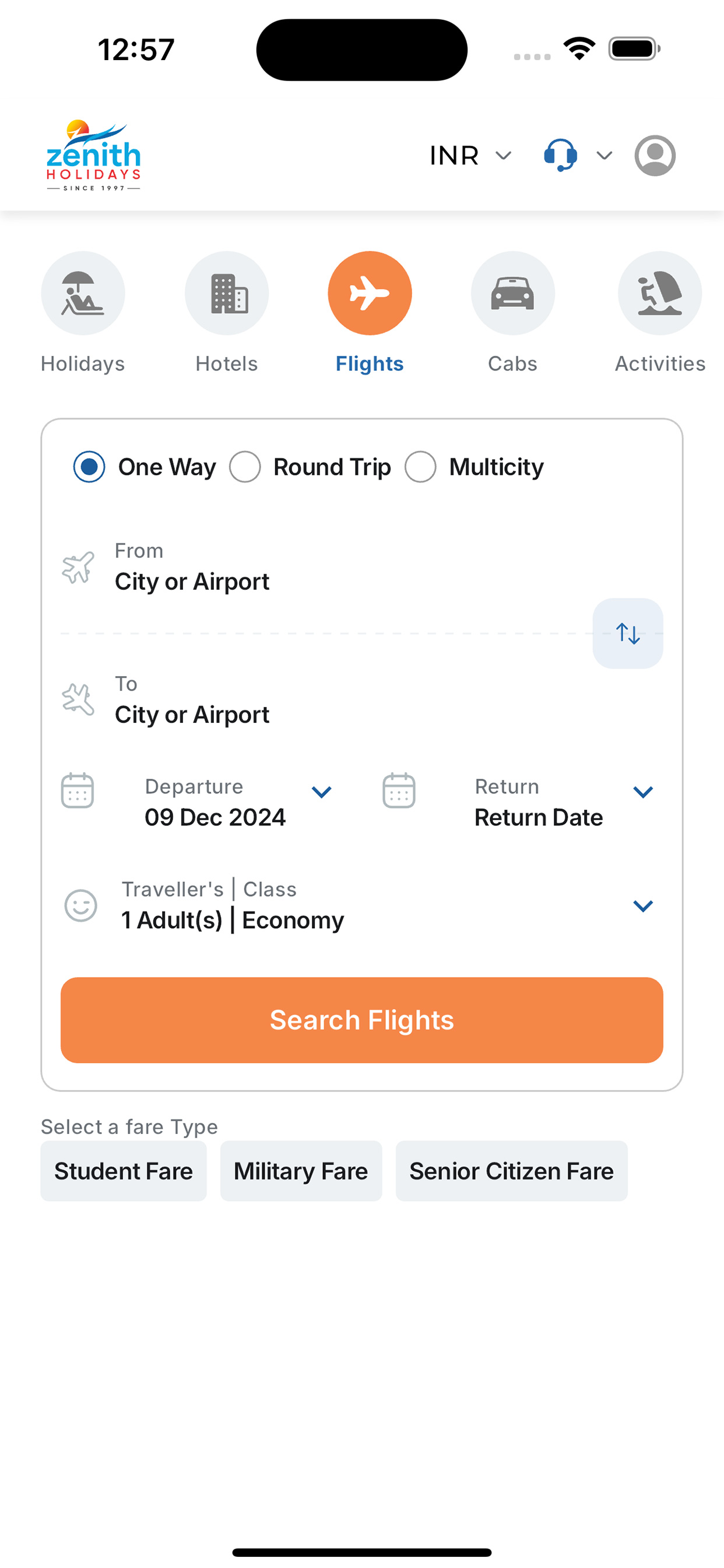Select the Round Trip radio button

245,467
